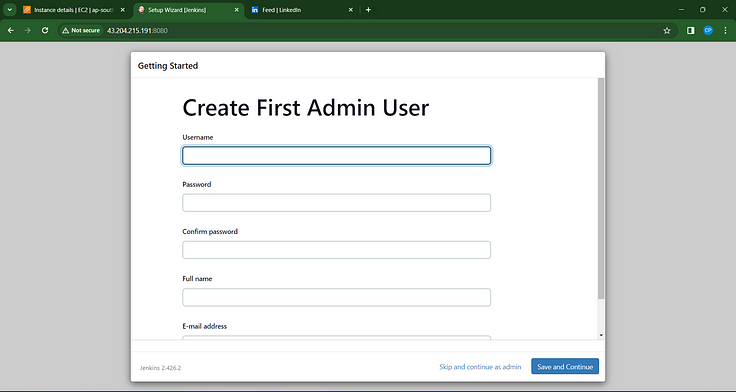
Task: Focus the Username input field
Action: pyautogui.click(x=337, y=156)
